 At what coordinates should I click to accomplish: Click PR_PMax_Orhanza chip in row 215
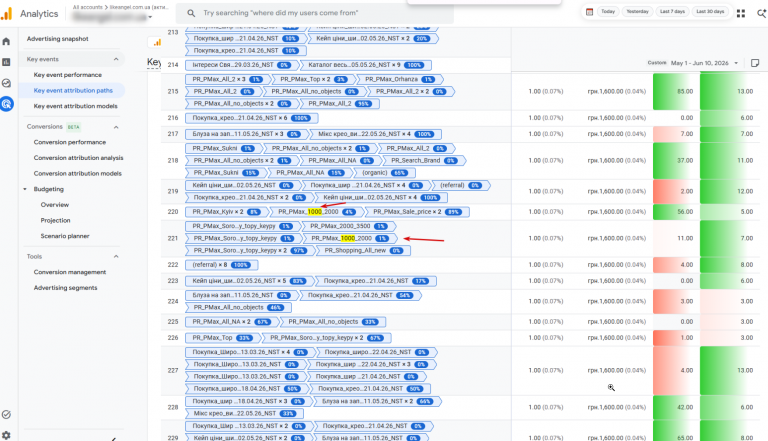pos(400,79)
